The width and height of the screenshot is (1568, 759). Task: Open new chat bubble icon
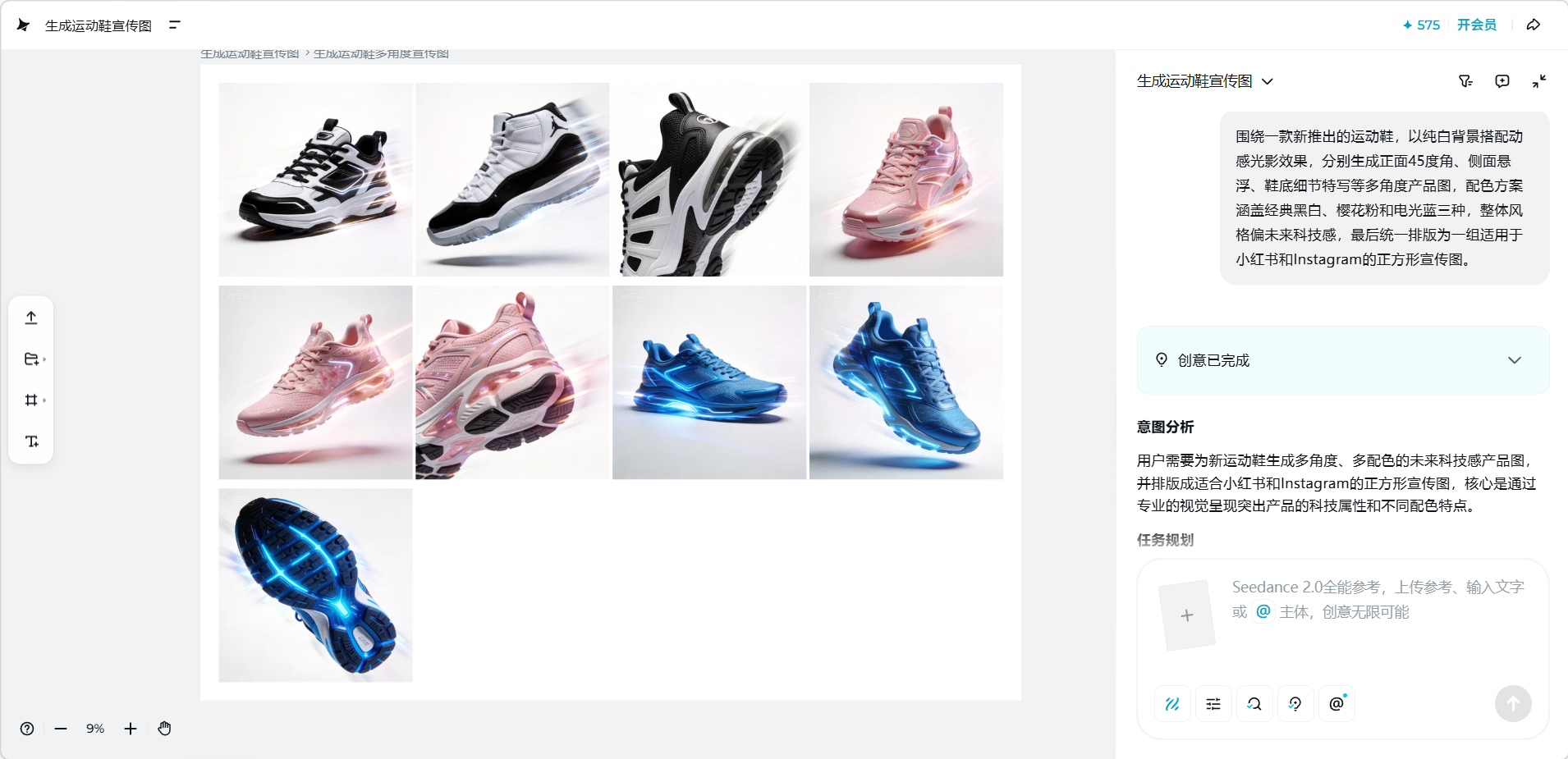1502,81
